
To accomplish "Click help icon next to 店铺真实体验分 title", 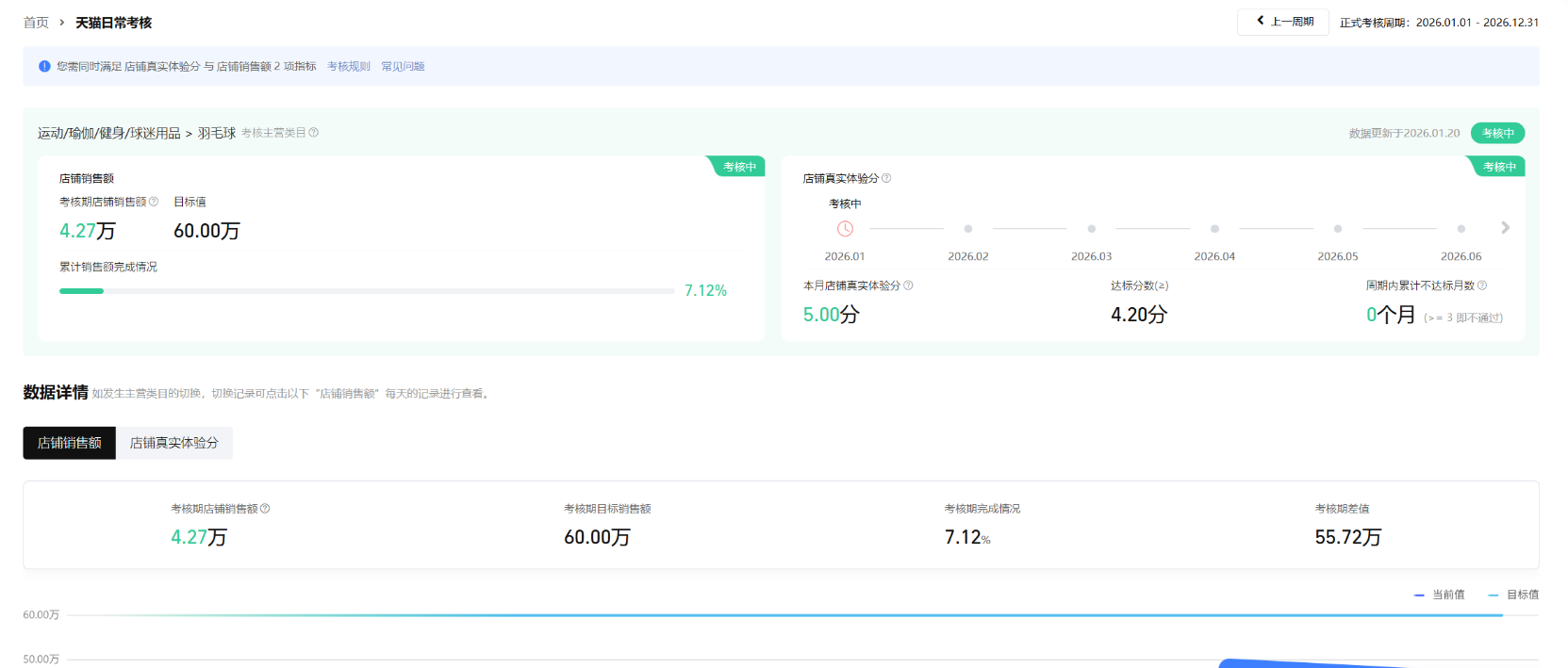I will [x=886, y=178].
